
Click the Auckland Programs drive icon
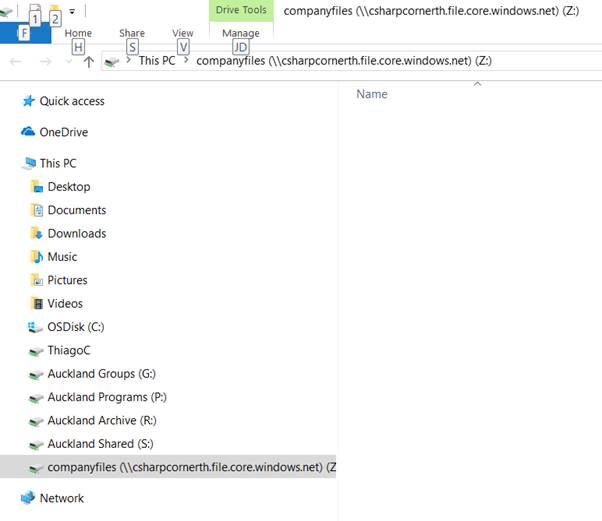[x=36, y=398]
